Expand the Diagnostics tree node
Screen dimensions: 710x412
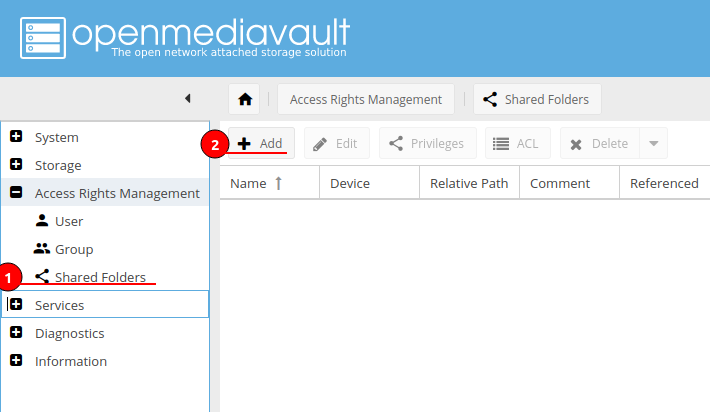pyautogui.click(x=16, y=332)
